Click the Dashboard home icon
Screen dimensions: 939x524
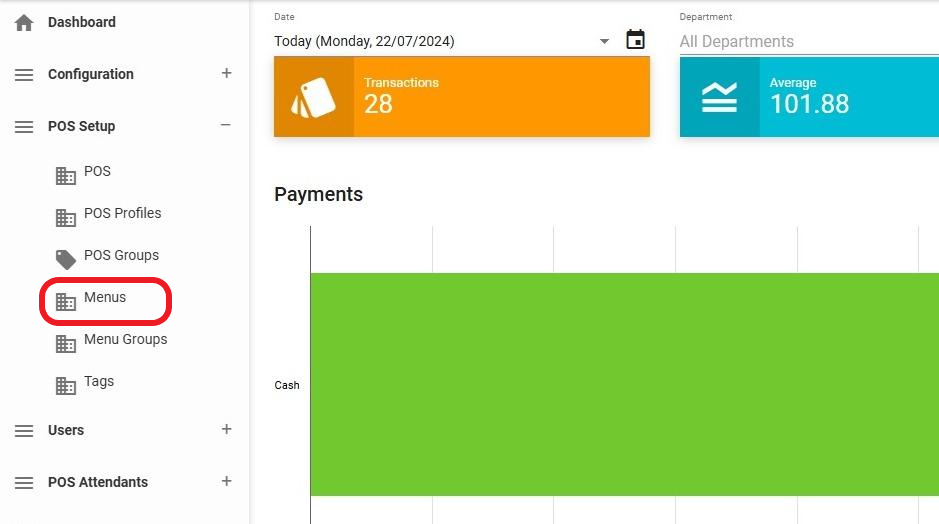(24, 22)
